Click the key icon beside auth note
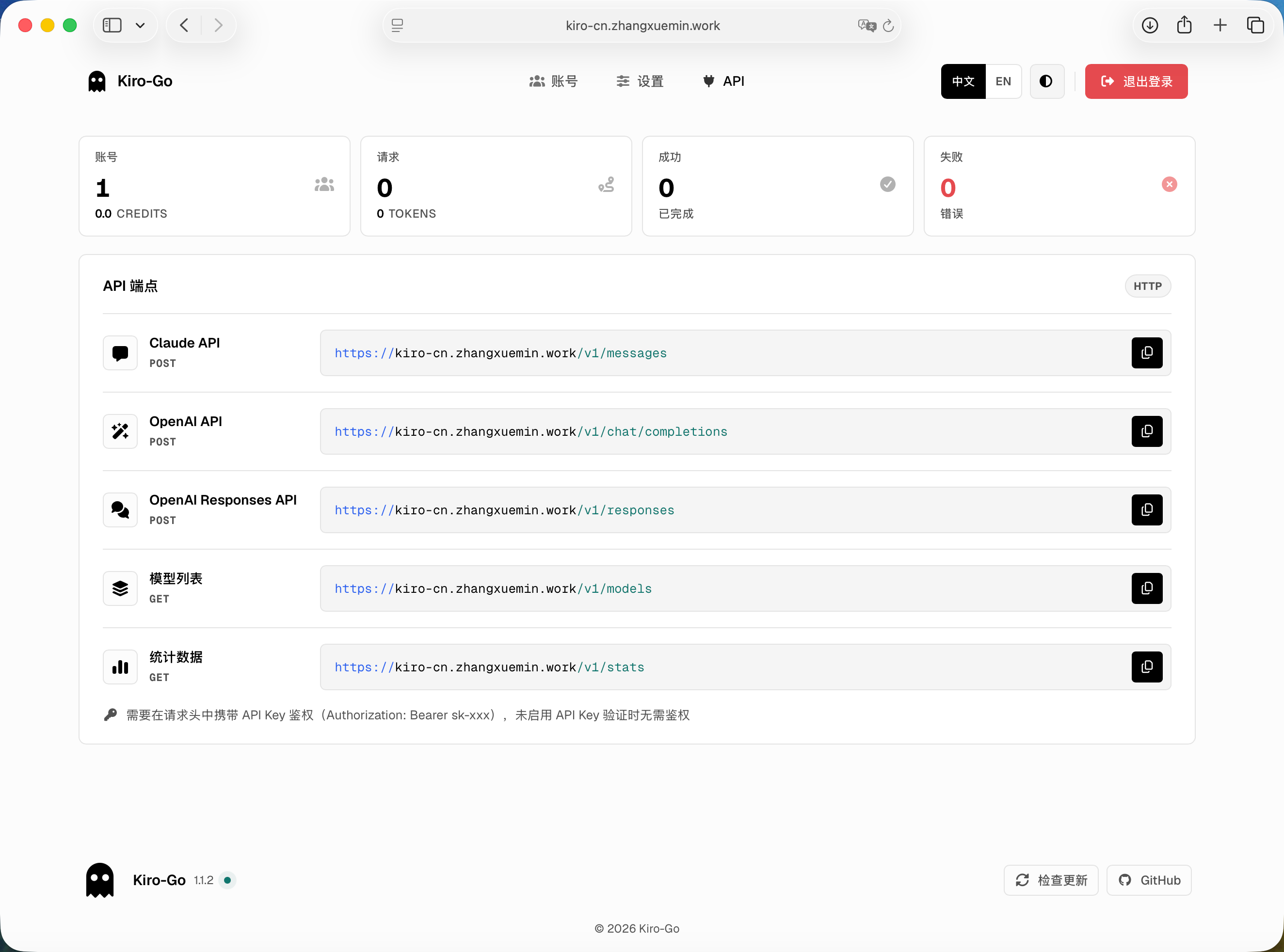This screenshot has width=1284, height=952. click(110, 714)
